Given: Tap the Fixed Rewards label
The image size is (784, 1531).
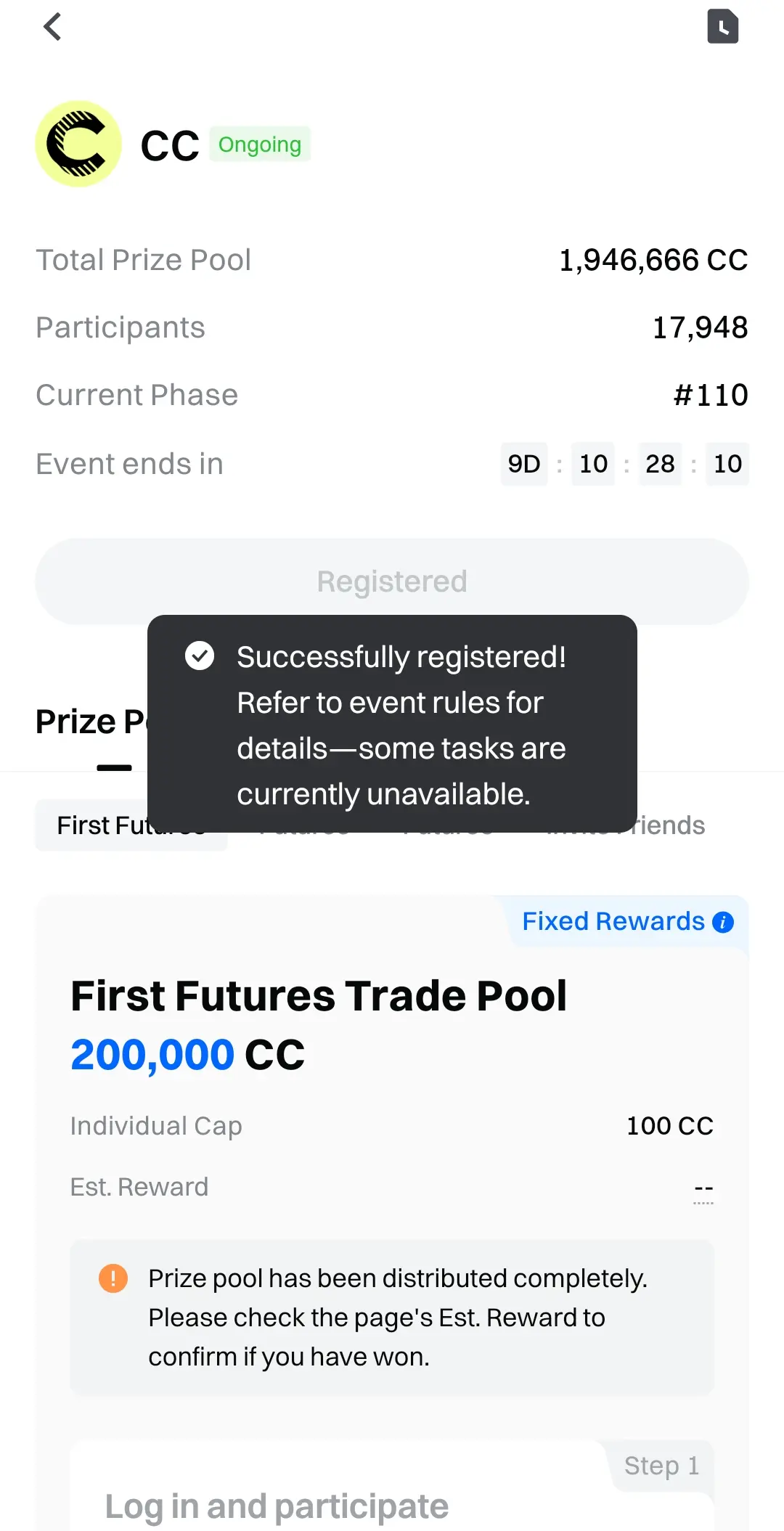Looking at the screenshot, I should [613, 921].
